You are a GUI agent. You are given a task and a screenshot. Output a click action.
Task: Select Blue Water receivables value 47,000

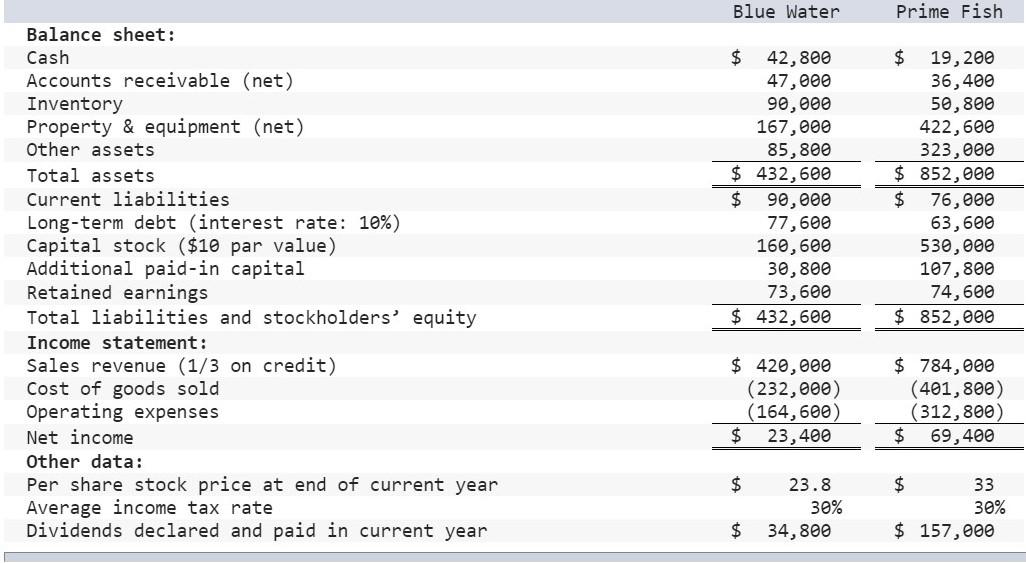pos(799,81)
